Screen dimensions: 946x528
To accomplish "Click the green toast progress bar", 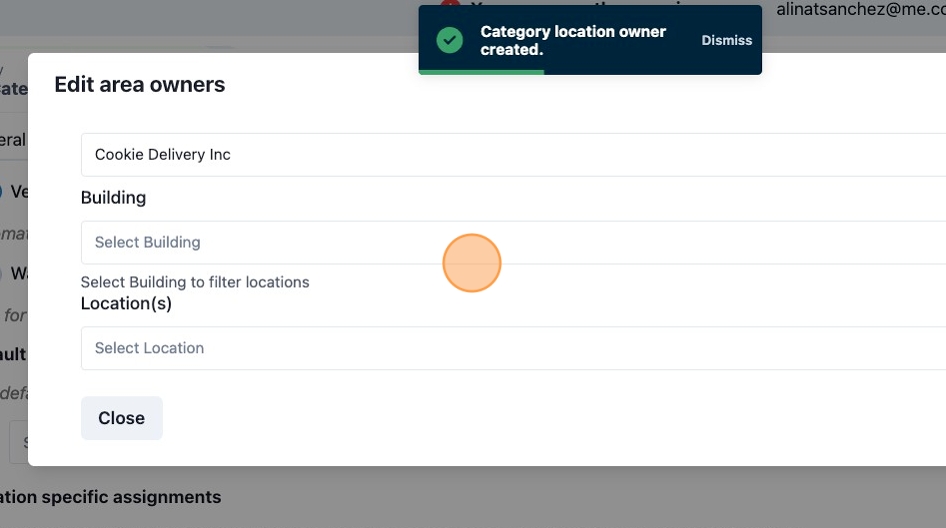I will pos(481,72).
